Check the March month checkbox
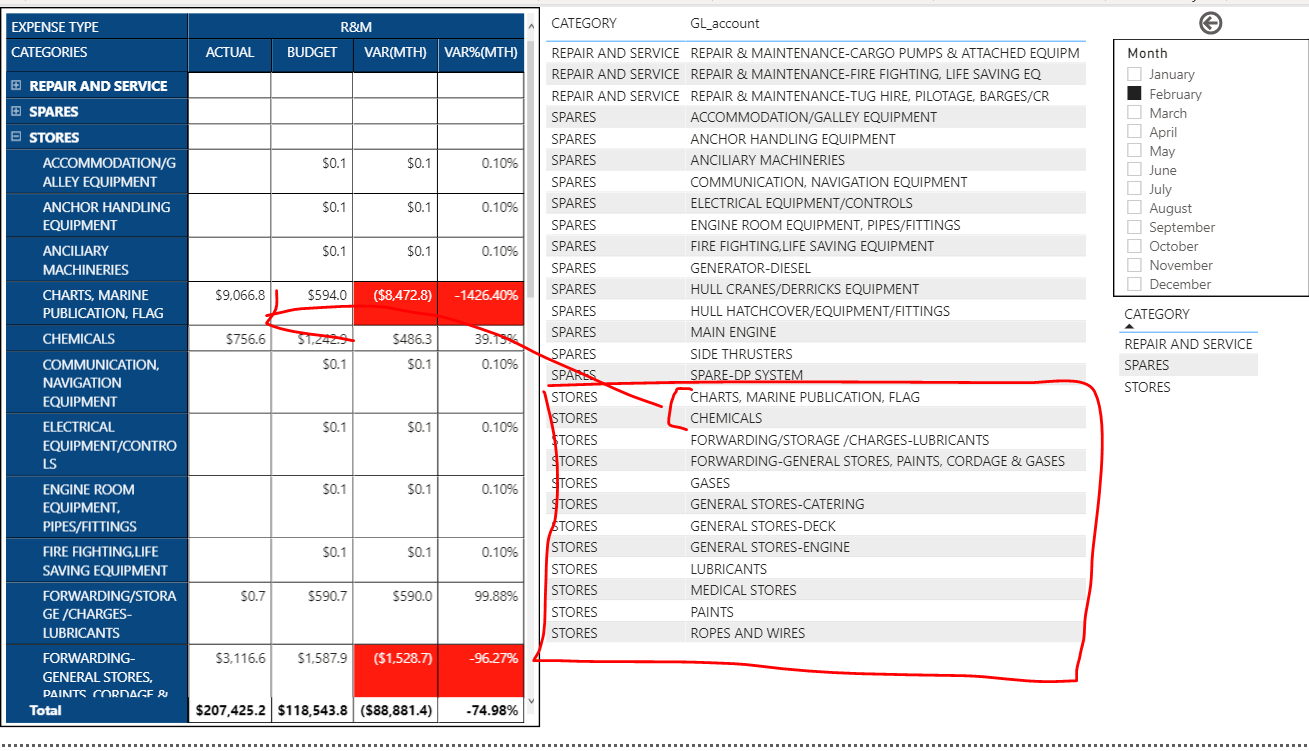The width and height of the screenshot is (1309, 751). [x=1134, y=113]
